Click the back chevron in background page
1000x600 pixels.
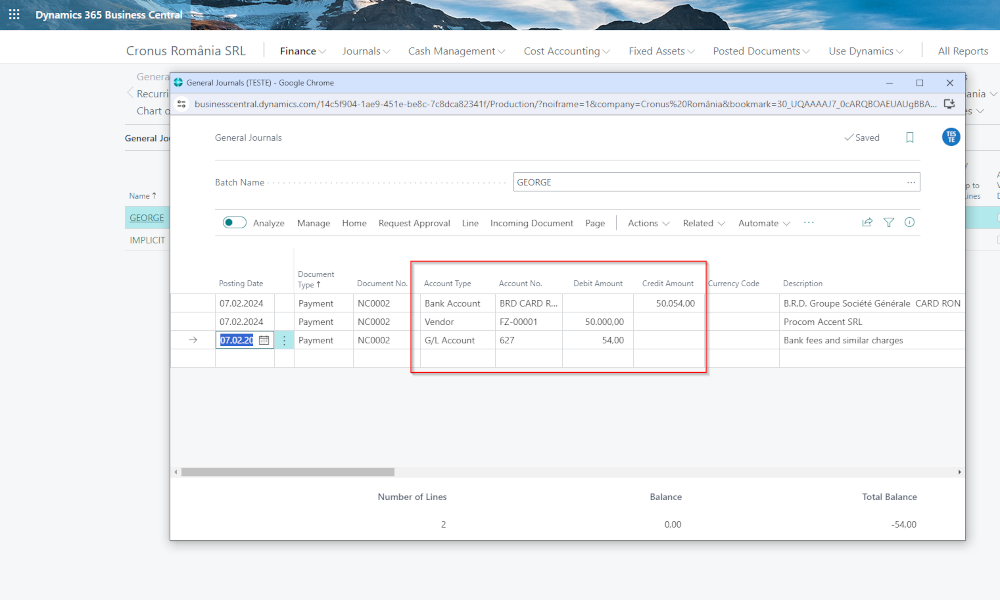click(130, 93)
